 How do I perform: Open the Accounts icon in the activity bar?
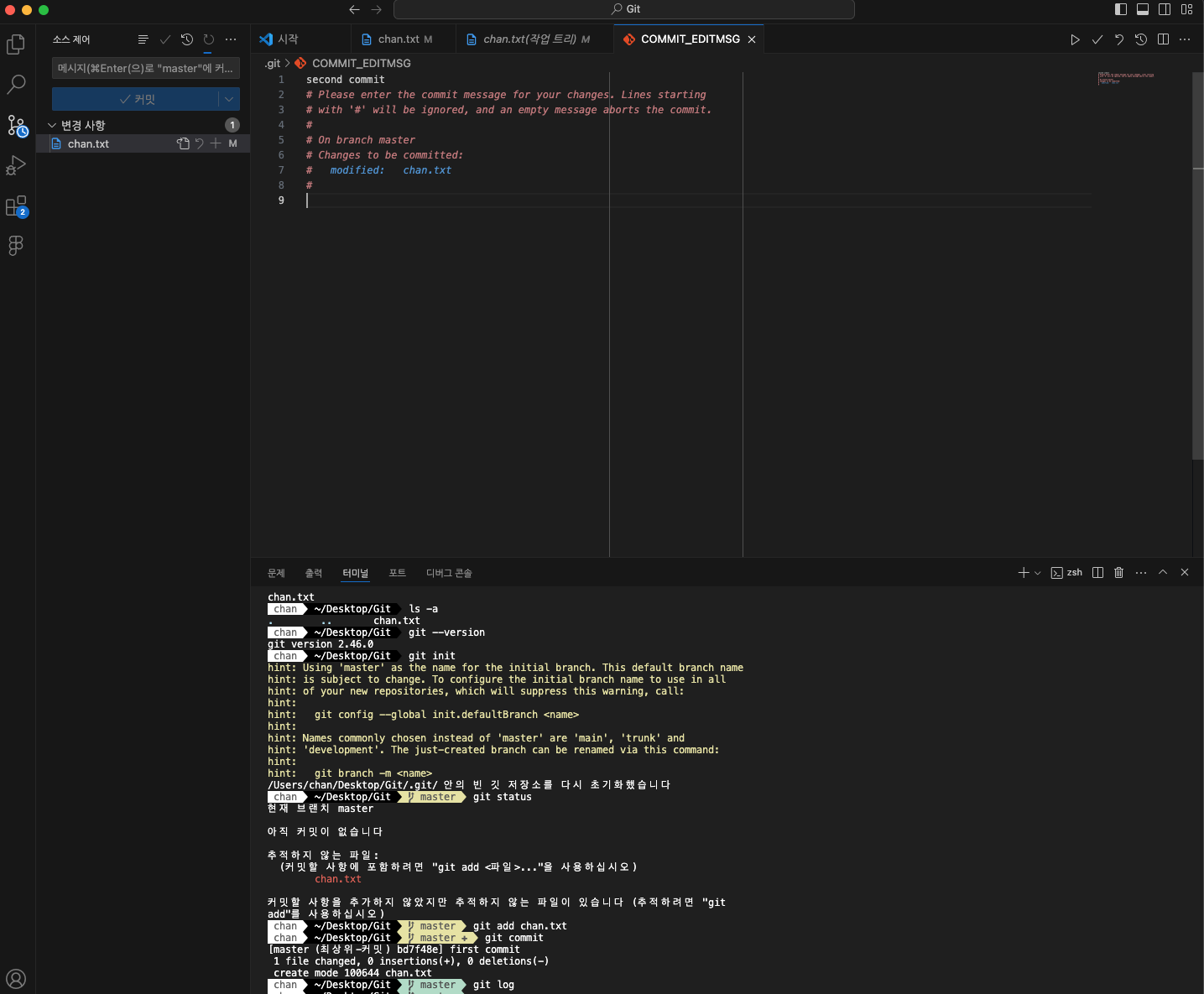[16, 978]
